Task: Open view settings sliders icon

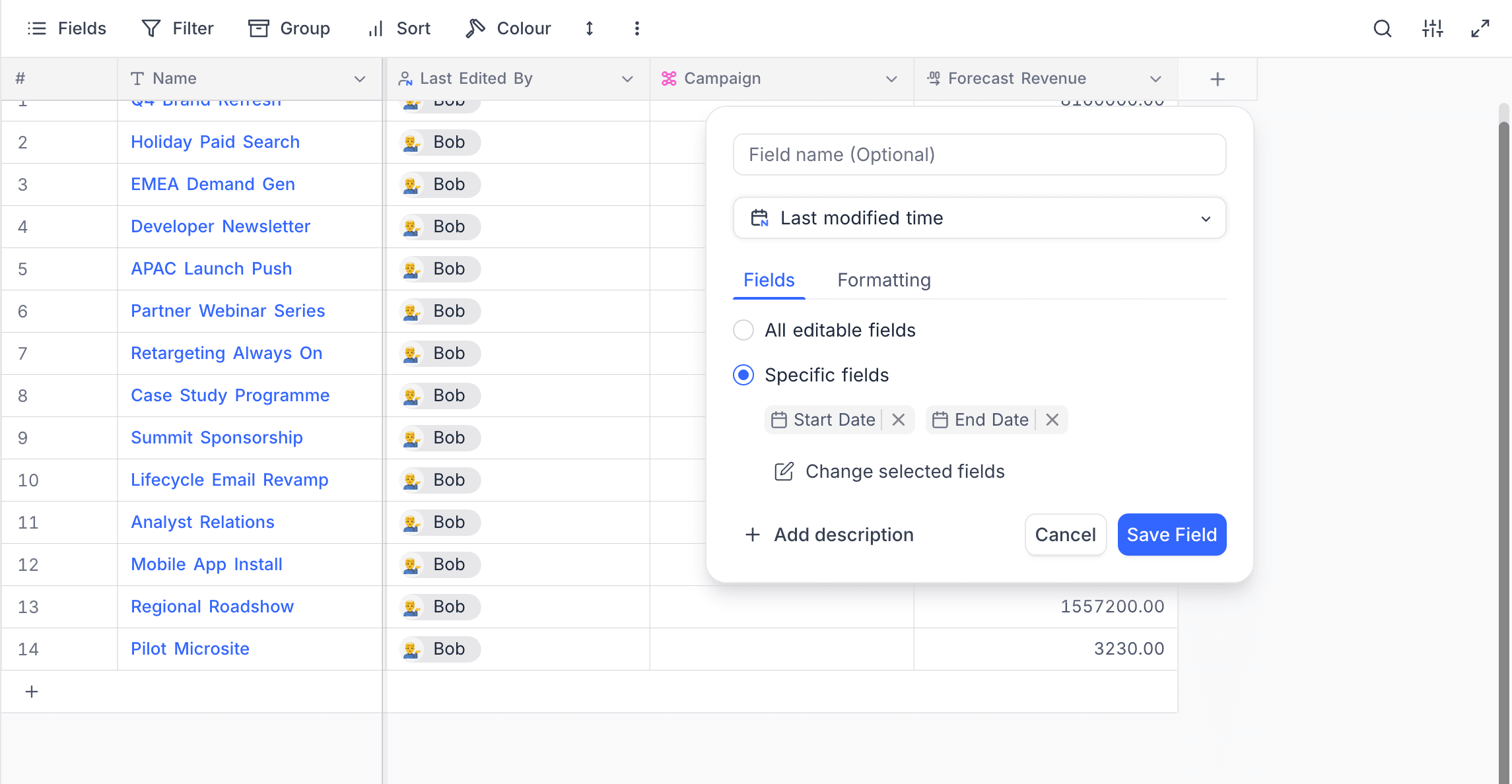Action: click(1432, 28)
